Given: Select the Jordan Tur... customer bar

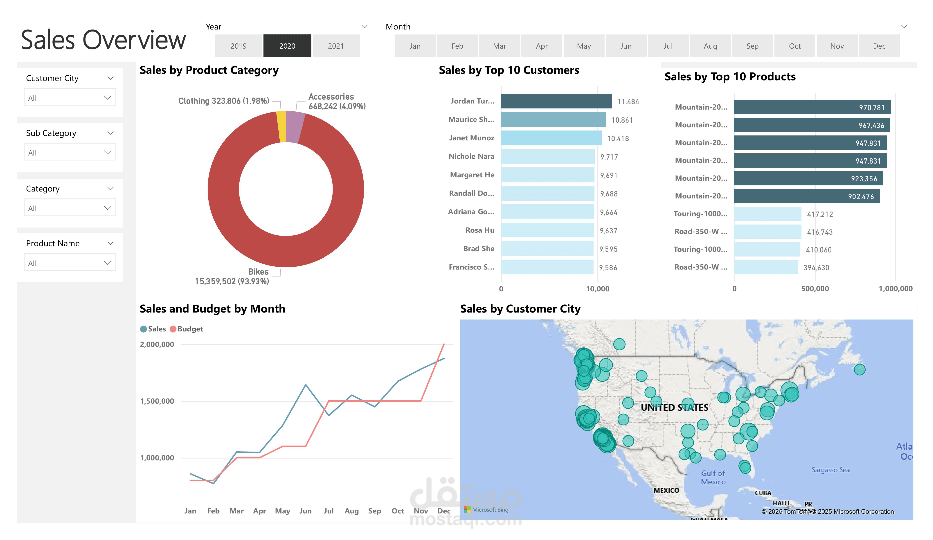Looking at the screenshot, I should coord(556,101).
